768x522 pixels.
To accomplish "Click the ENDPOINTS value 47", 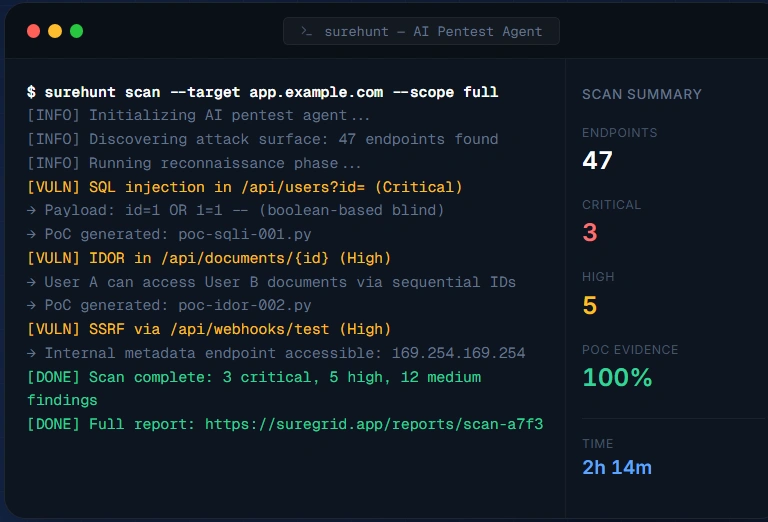I will click(x=598, y=160).
